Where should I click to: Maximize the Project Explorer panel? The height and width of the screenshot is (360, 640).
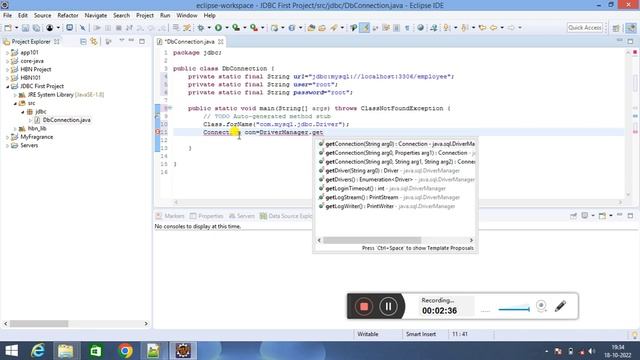click(x=142, y=41)
